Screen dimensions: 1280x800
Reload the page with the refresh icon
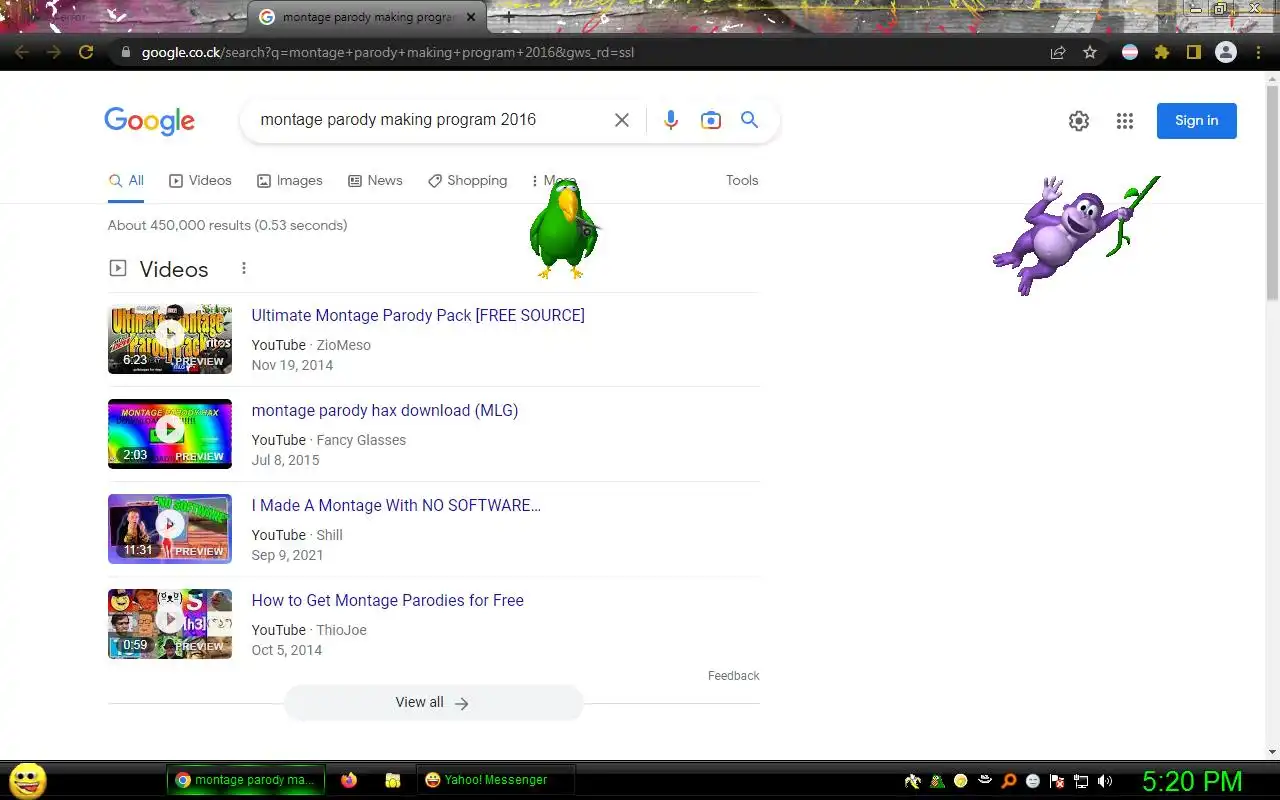click(x=86, y=52)
